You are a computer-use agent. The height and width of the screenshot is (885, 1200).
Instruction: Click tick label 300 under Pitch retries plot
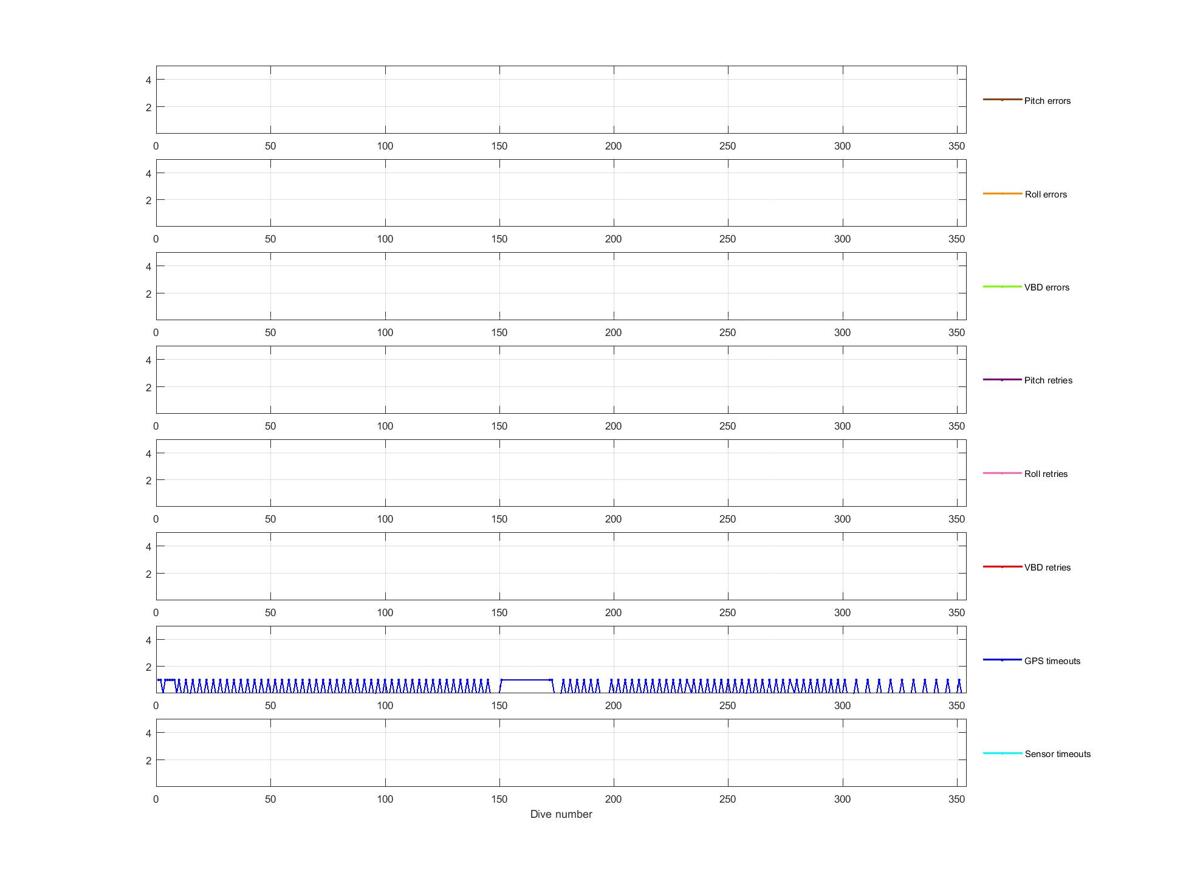click(843, 426)
